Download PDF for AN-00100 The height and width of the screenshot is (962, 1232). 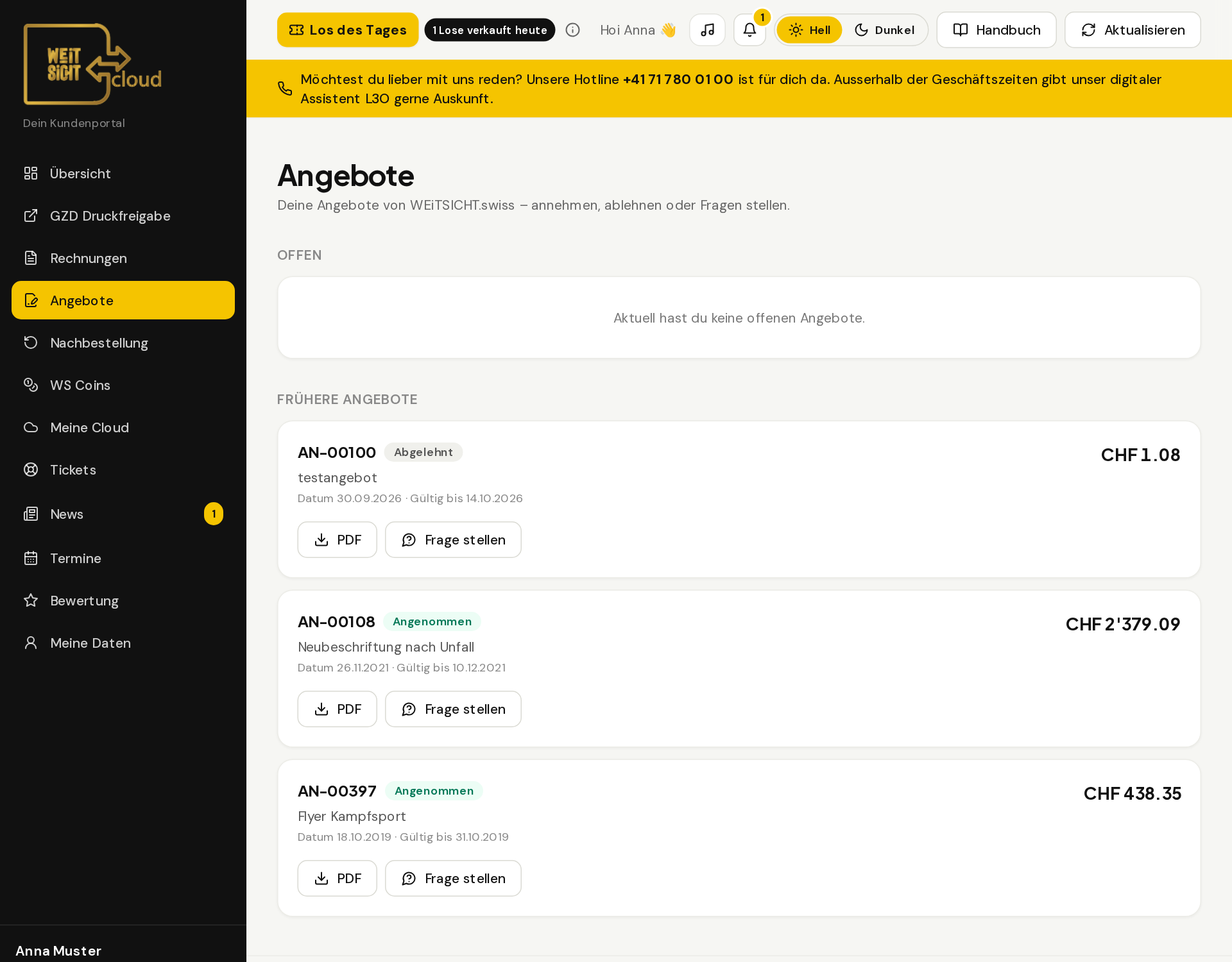pos(337,540)
